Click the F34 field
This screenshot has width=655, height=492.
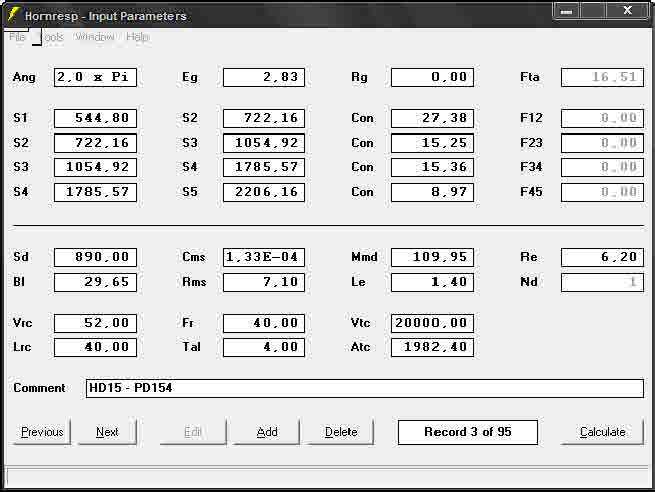coord(602,167)
